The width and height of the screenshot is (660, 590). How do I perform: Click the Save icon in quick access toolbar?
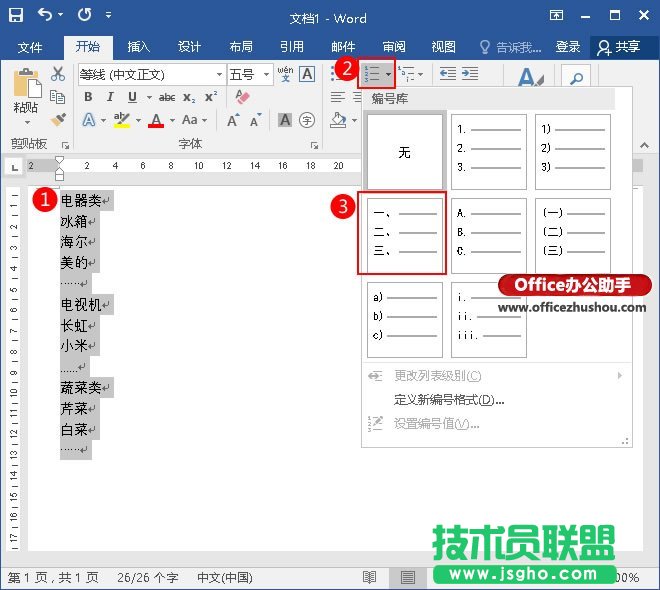pyautogui.click(x=16, y=15)
